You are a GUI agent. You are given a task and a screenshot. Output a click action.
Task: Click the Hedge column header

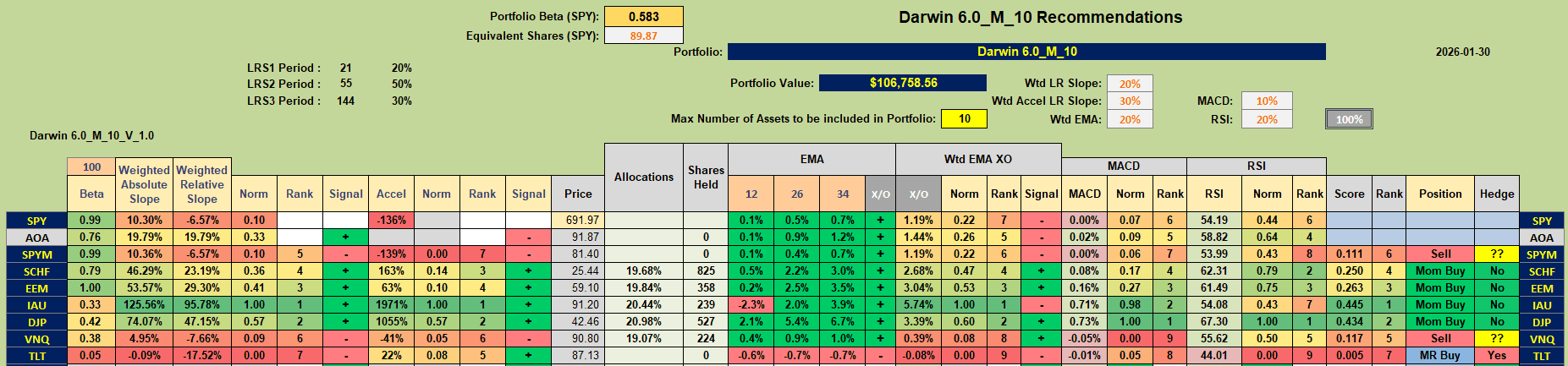point(1497,194)
